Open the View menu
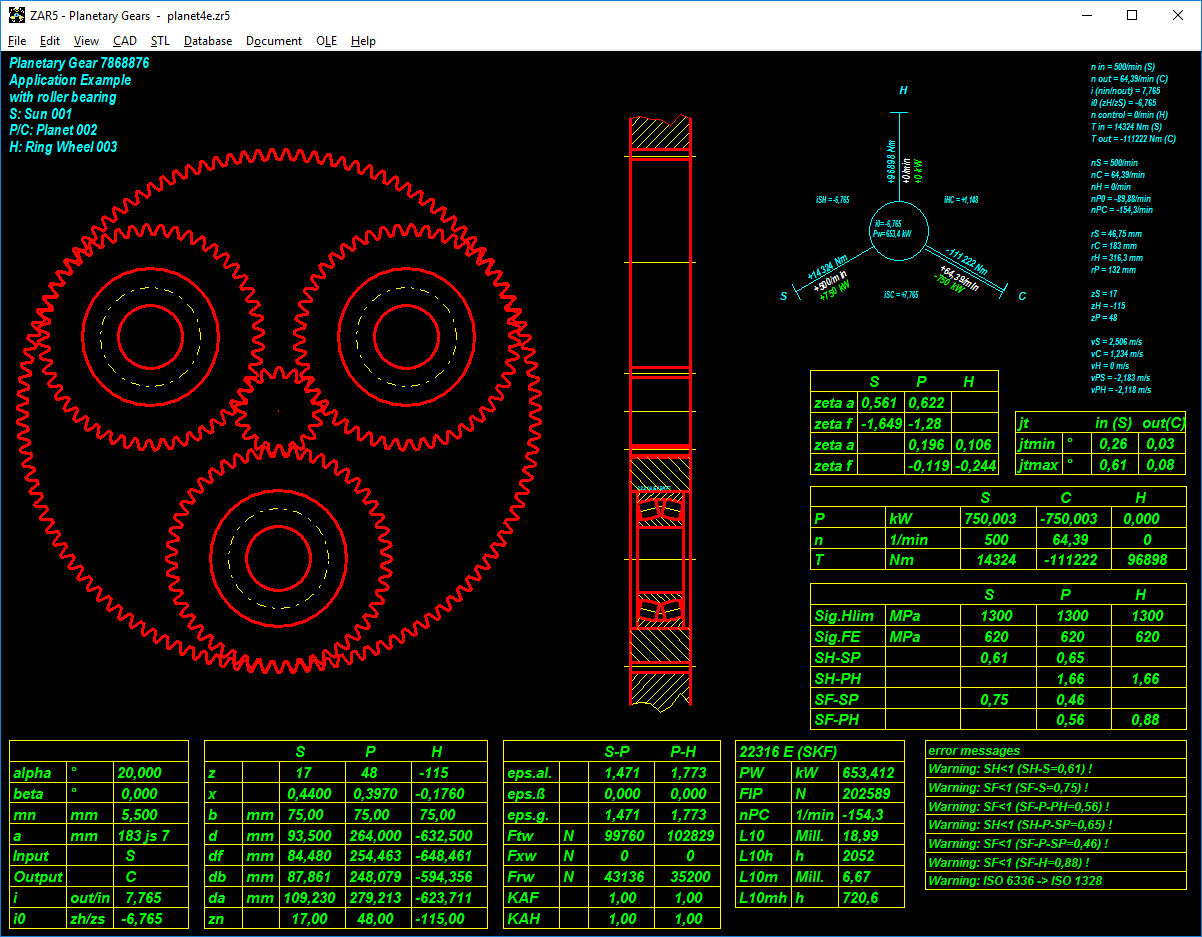This screenshot has height=937, width=1202. [x=86, y=41]
